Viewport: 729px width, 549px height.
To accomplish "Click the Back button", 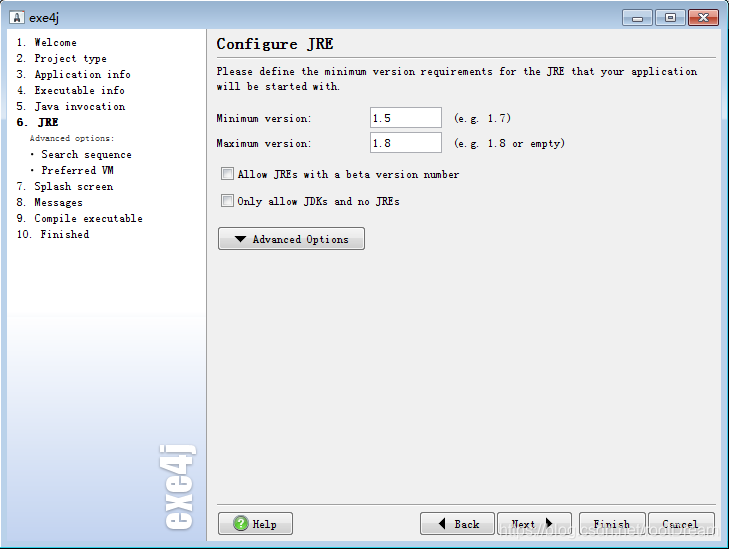I will pyautogui.click(x=457, y=524).
